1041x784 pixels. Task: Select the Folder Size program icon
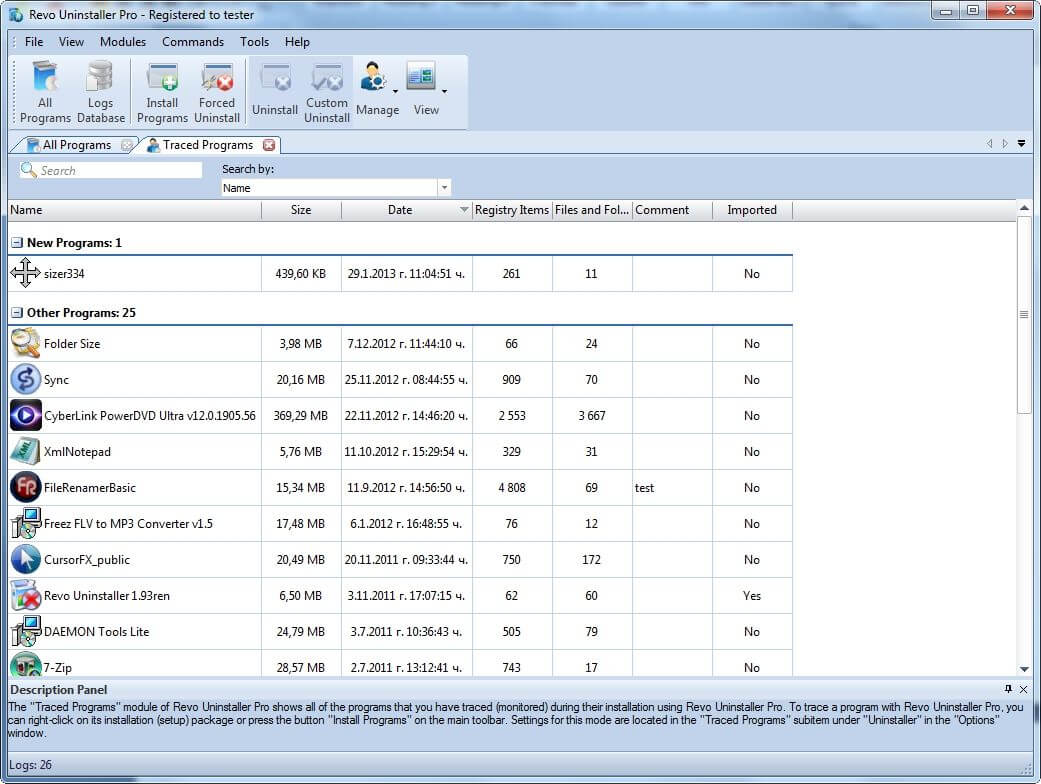(x=25, y=343)
